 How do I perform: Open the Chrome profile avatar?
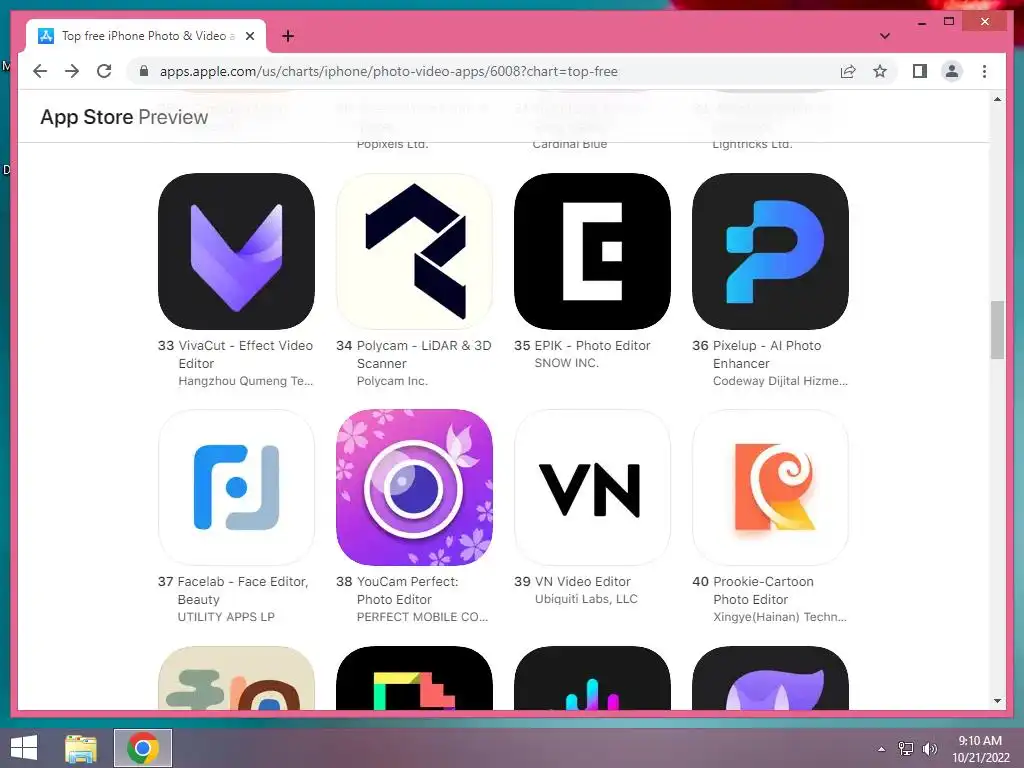pos(952,71)
